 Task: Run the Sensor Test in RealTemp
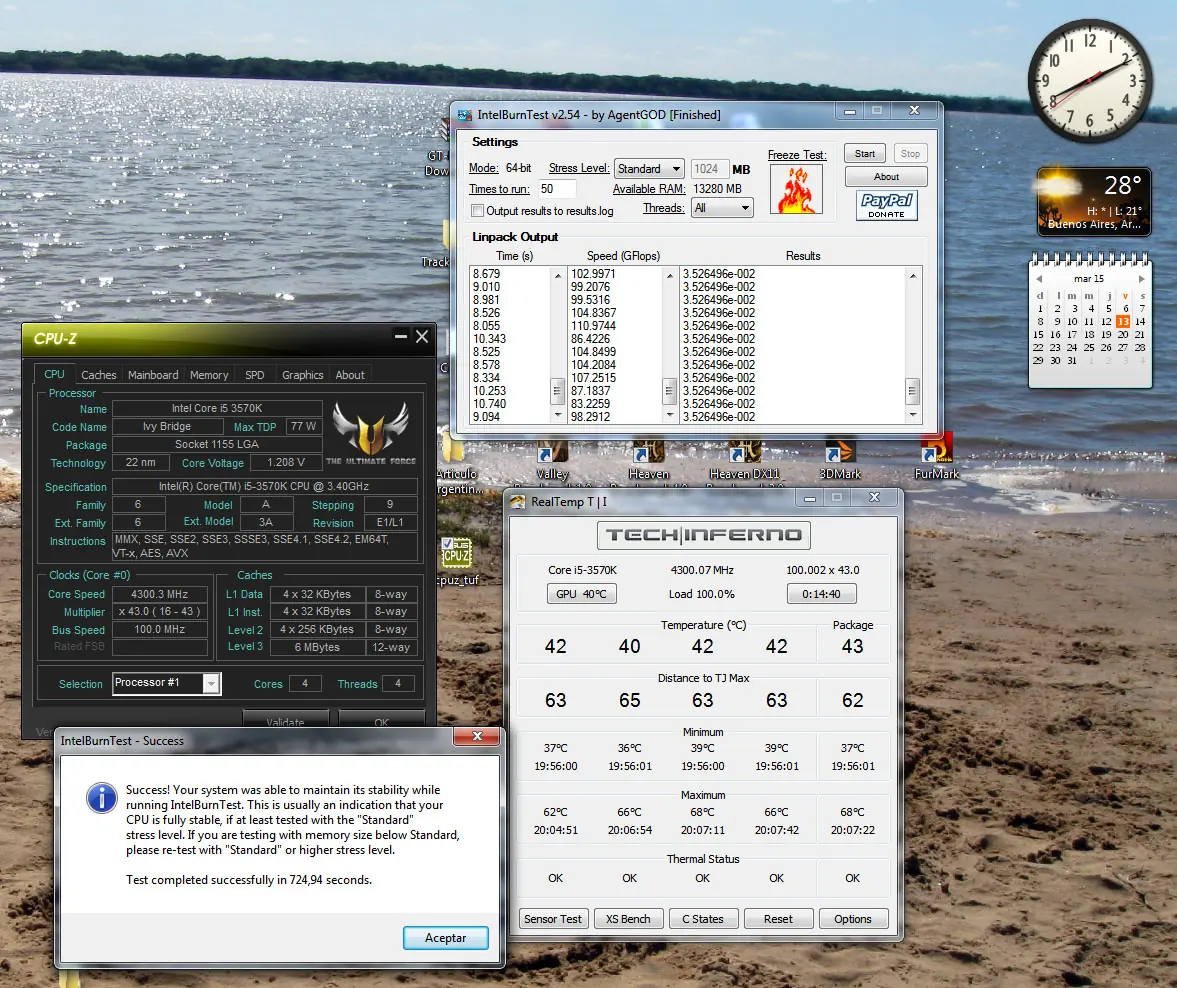pyautogui.click(x=552, y=919)
